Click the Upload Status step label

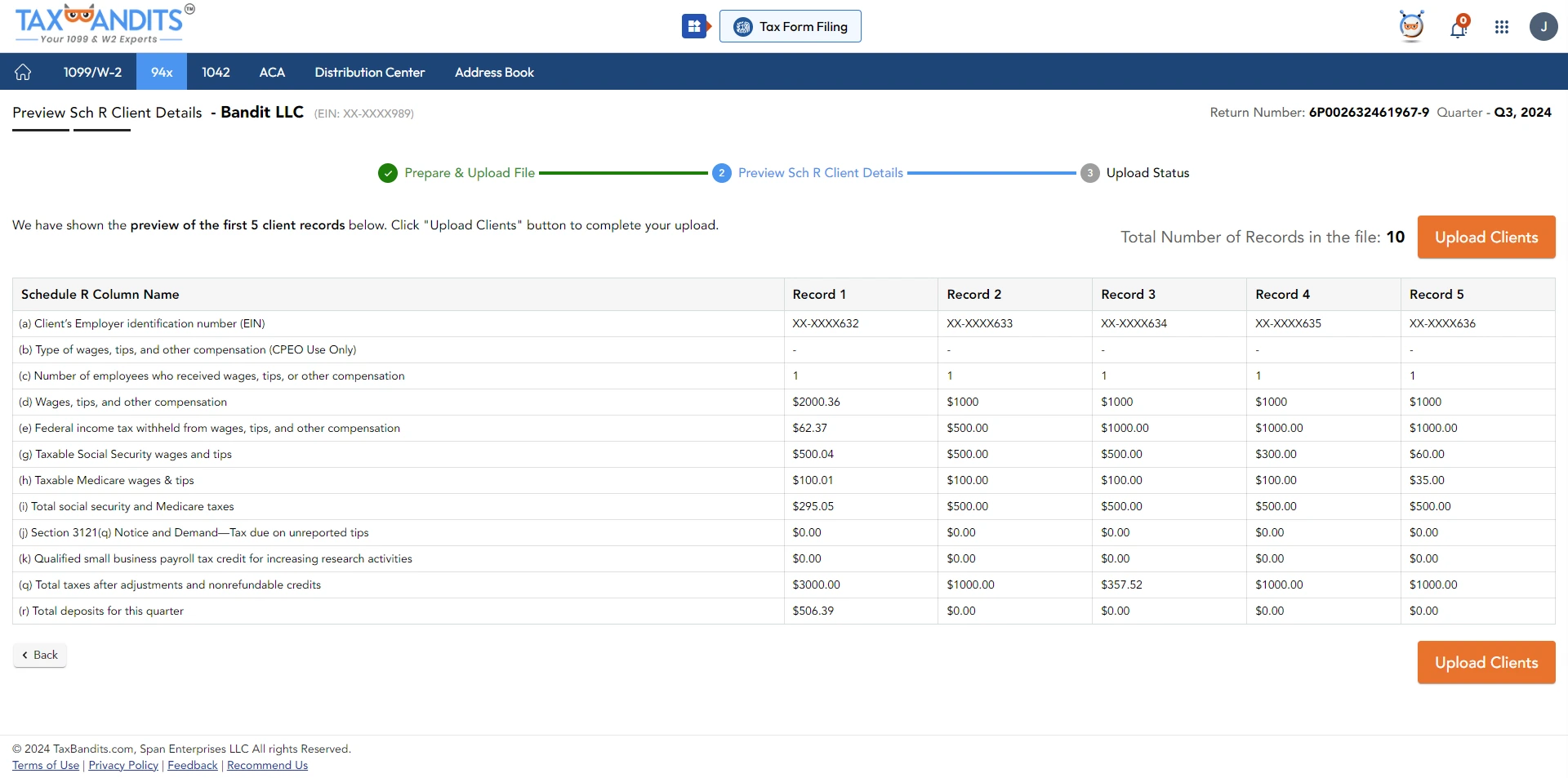click(1147, 173)
